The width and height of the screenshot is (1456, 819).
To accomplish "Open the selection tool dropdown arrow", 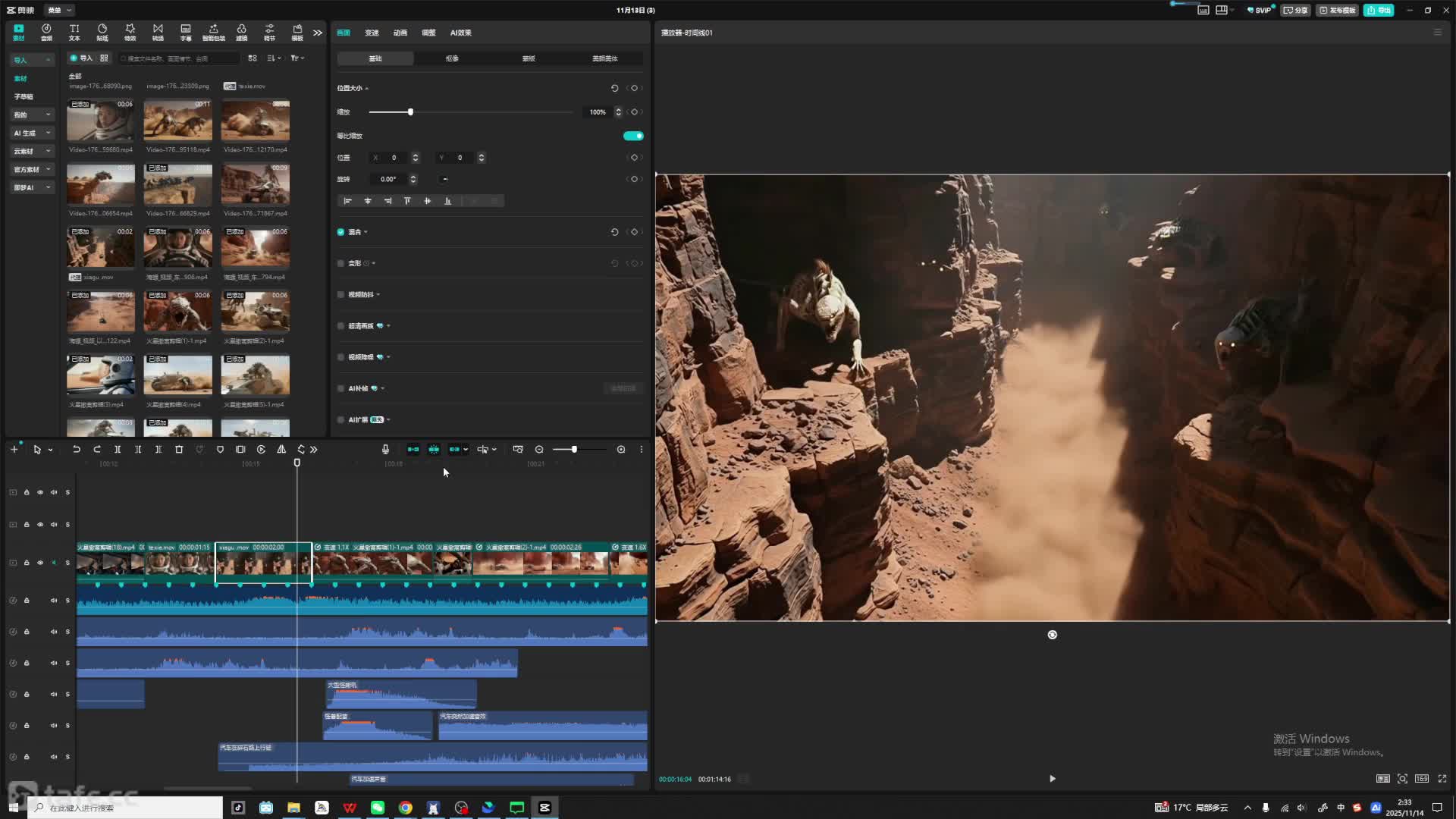I will [x=51, y=450].
